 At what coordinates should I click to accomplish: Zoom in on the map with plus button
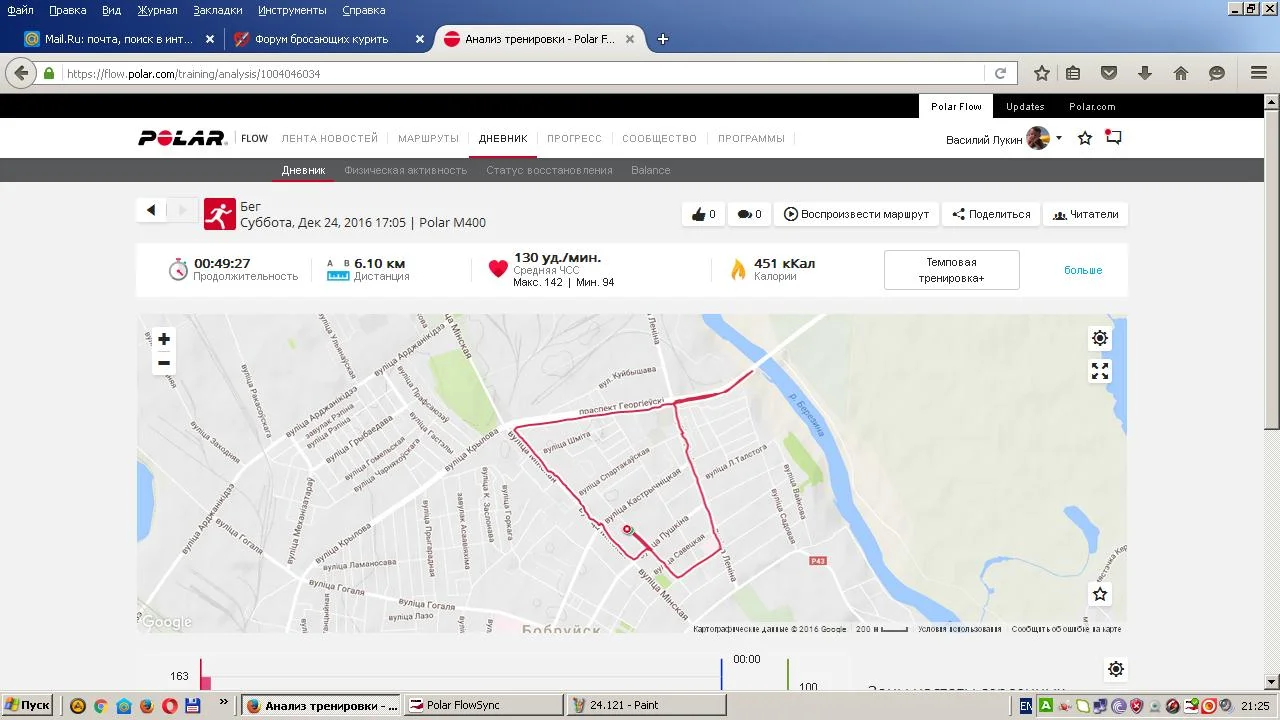164,339
